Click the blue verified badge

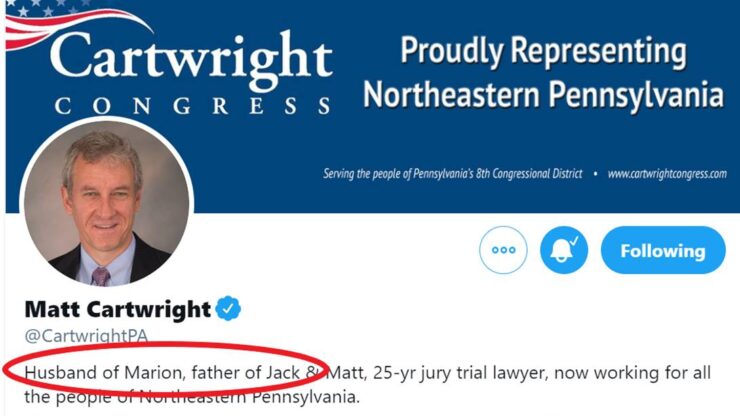pyautogui.click(x=231, y=308)
